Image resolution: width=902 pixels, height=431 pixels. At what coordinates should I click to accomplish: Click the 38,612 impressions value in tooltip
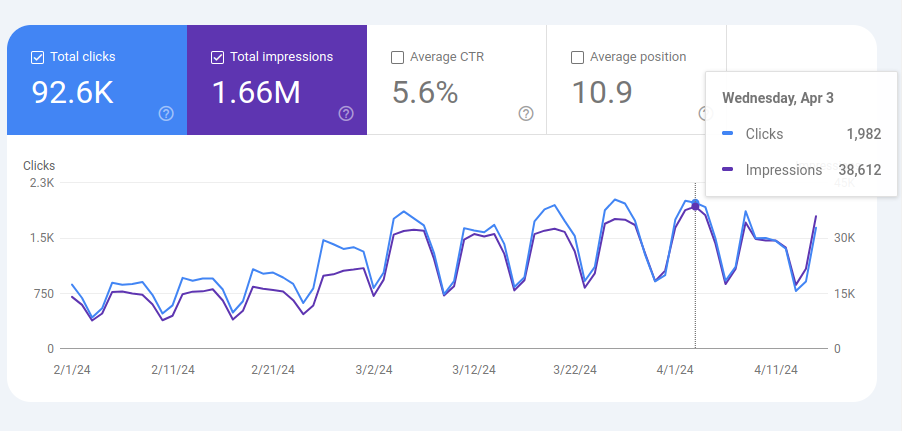tap(859, 170)
